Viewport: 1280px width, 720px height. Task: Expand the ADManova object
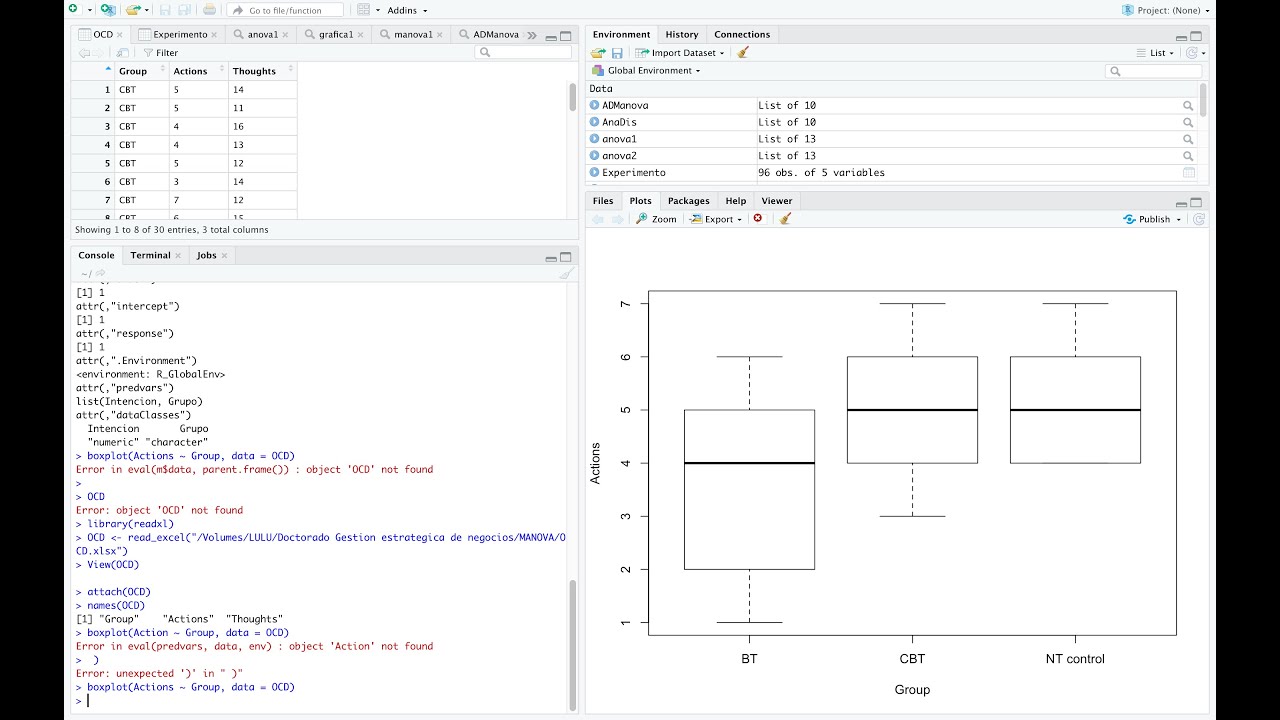[594, 105]
